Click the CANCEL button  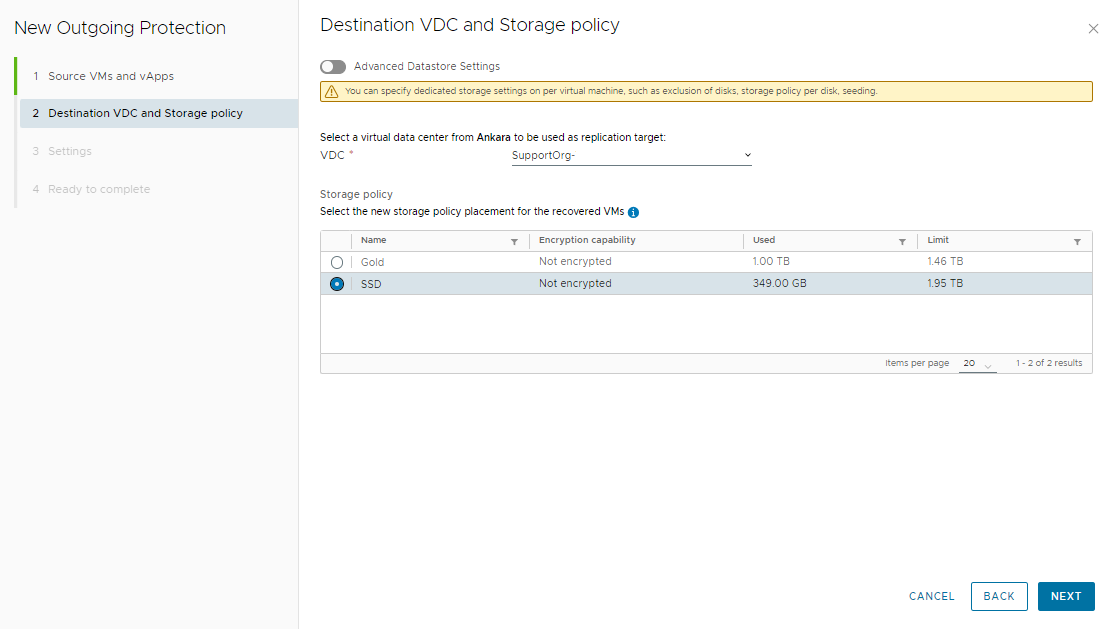pos(931,596)
